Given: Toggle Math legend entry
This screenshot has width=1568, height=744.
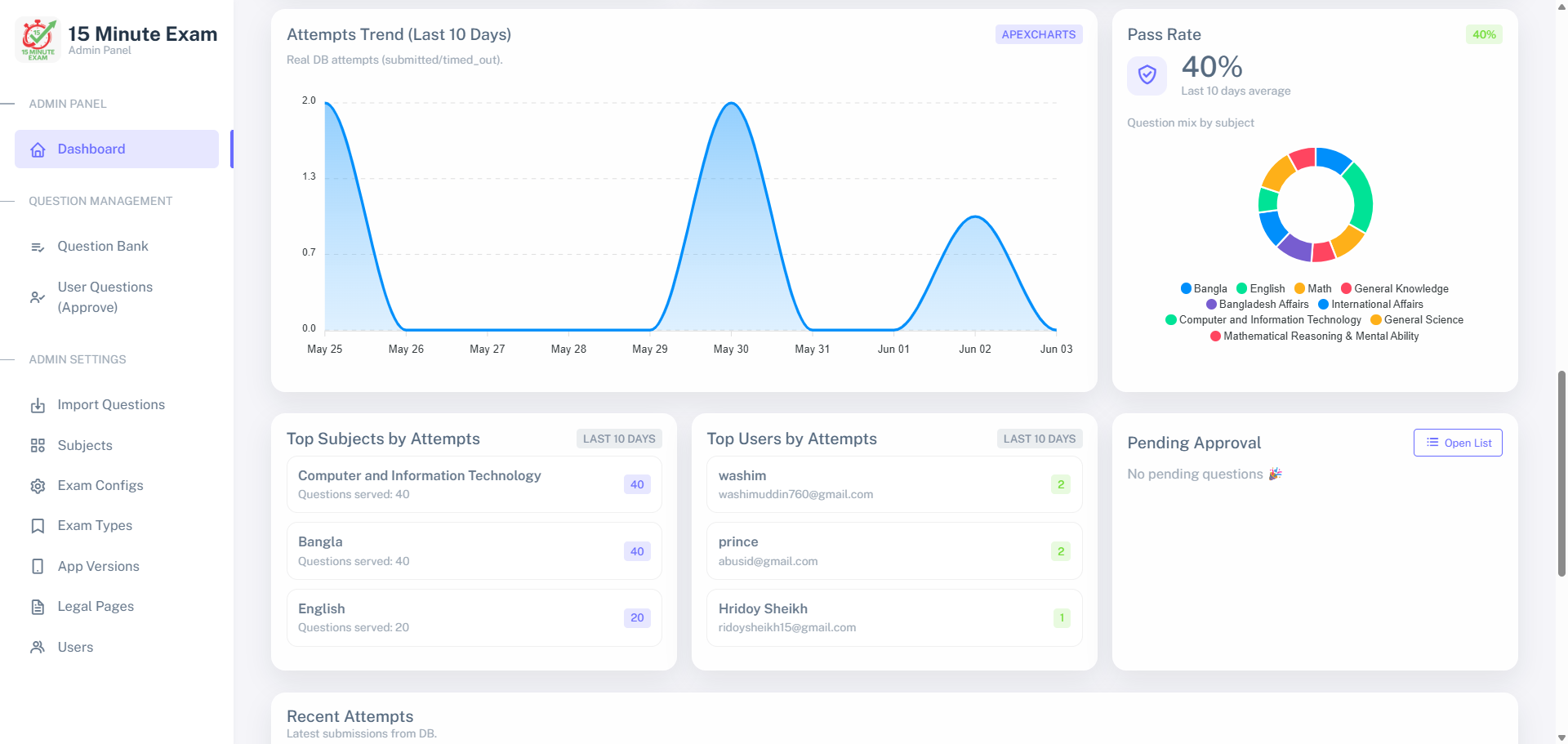Looking at the screenshot, I should 1313,289.
